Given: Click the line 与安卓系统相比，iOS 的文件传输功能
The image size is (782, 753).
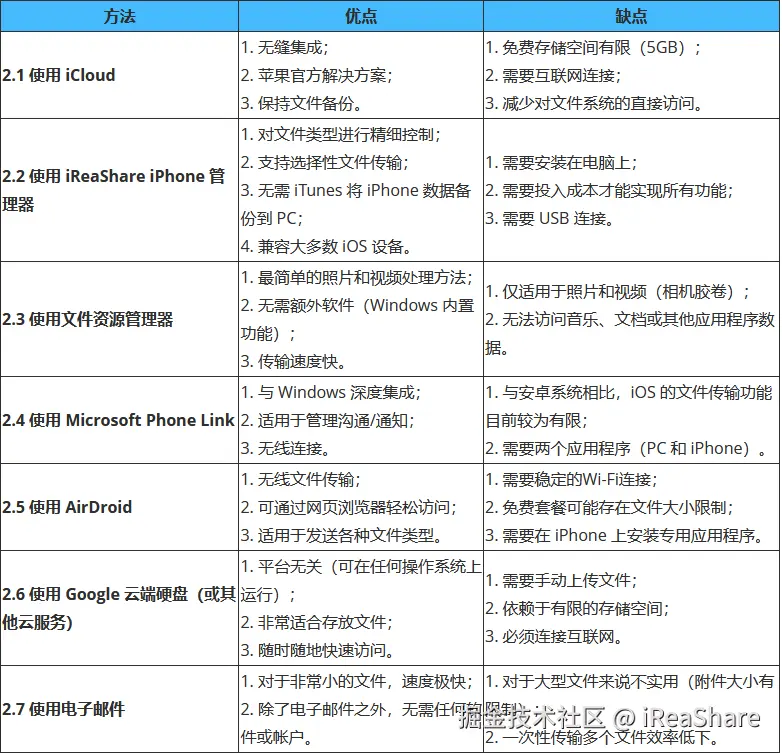Looking at the screenshot, I should (629, 392).
